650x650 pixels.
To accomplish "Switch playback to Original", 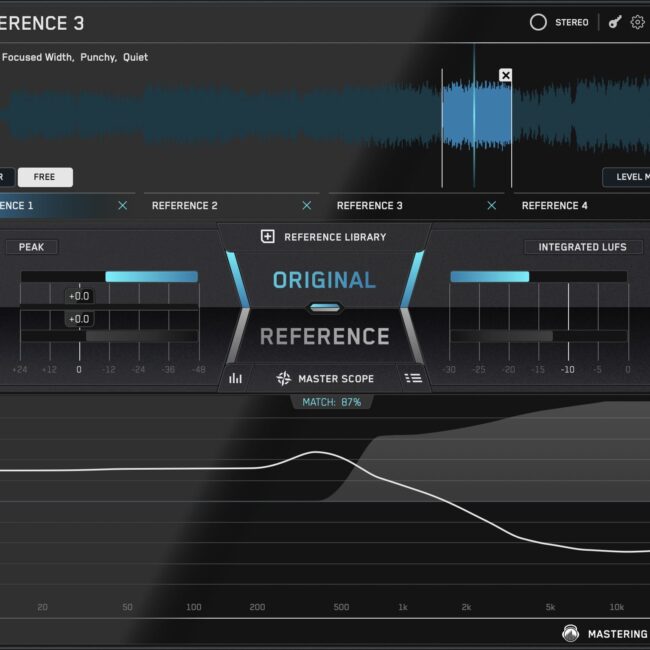I will click(x=324, y=280).
